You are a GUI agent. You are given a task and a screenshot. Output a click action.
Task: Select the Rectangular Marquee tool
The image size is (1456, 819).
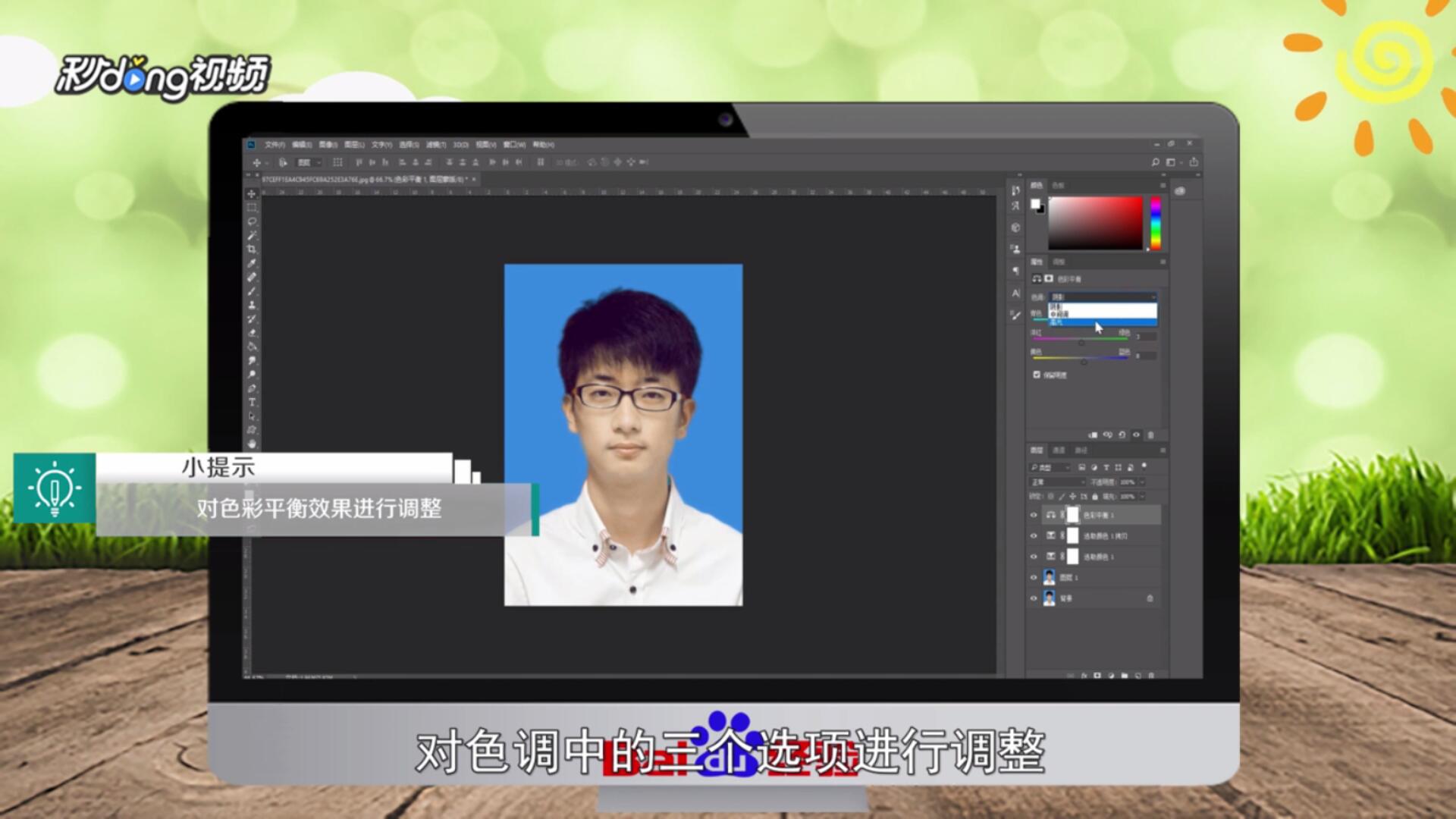[x=252, y=207]
